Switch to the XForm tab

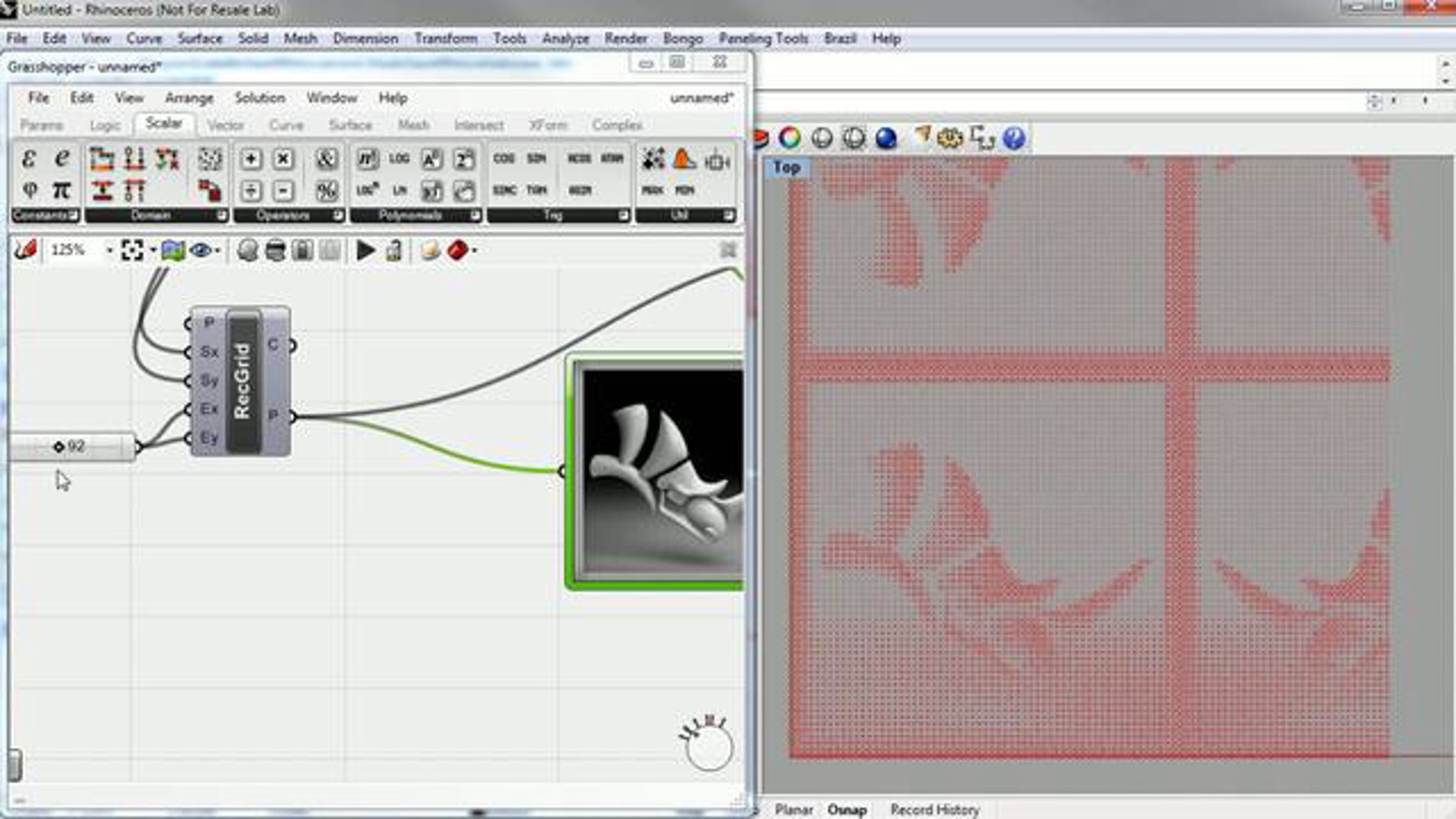click(x=548, y=125)
